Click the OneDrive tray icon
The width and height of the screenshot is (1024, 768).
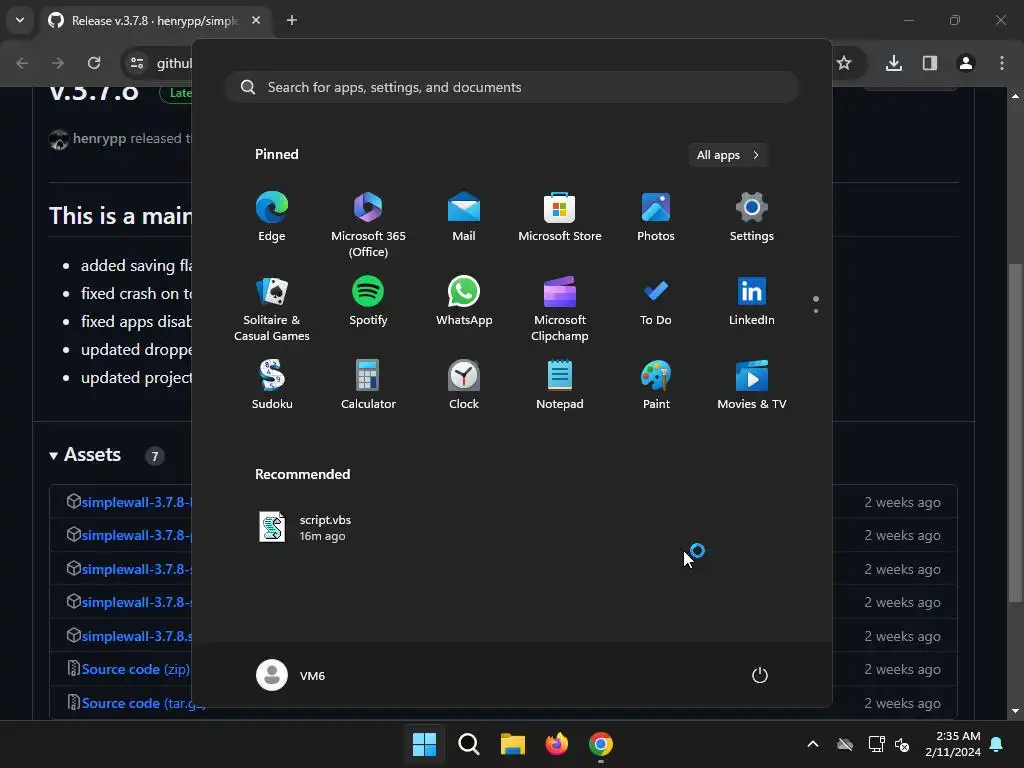(x=845, y=744)
